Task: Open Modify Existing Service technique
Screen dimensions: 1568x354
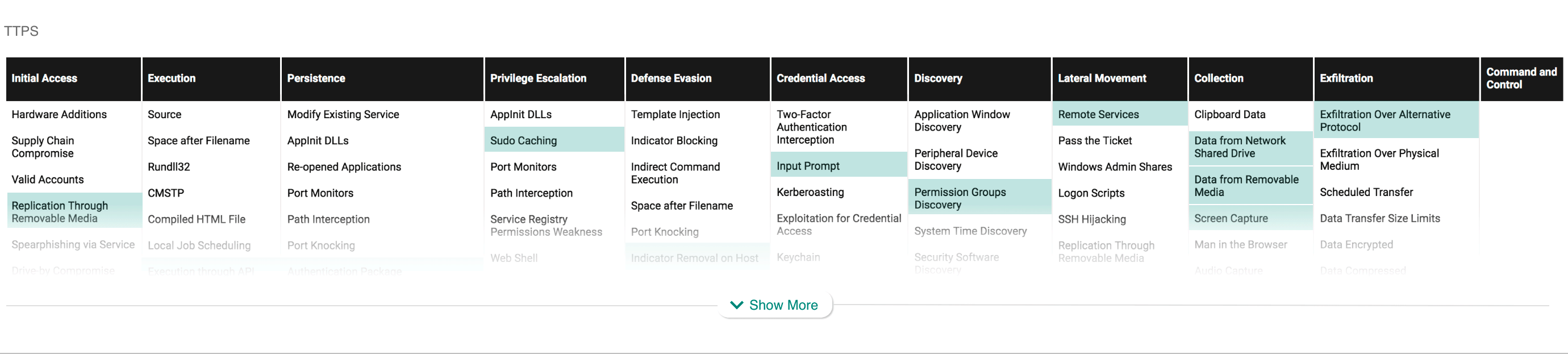Action: pos(343,115)
